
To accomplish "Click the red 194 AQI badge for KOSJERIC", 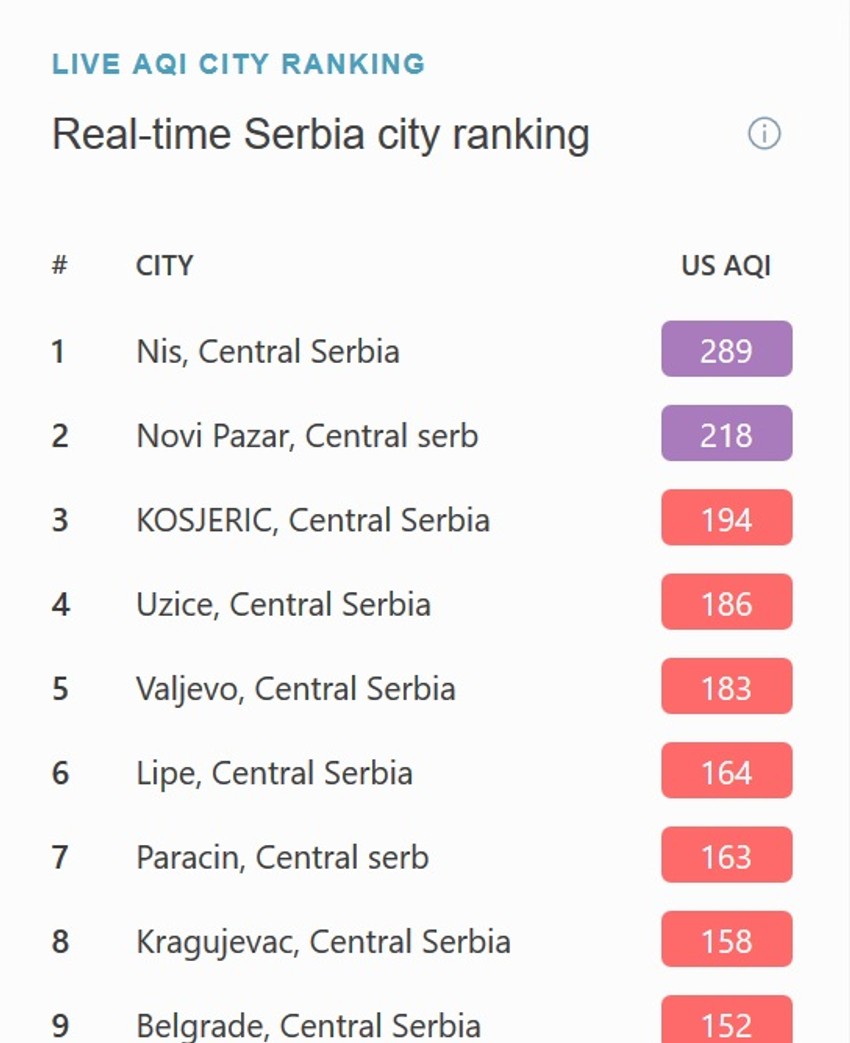I will pos(726,518).
